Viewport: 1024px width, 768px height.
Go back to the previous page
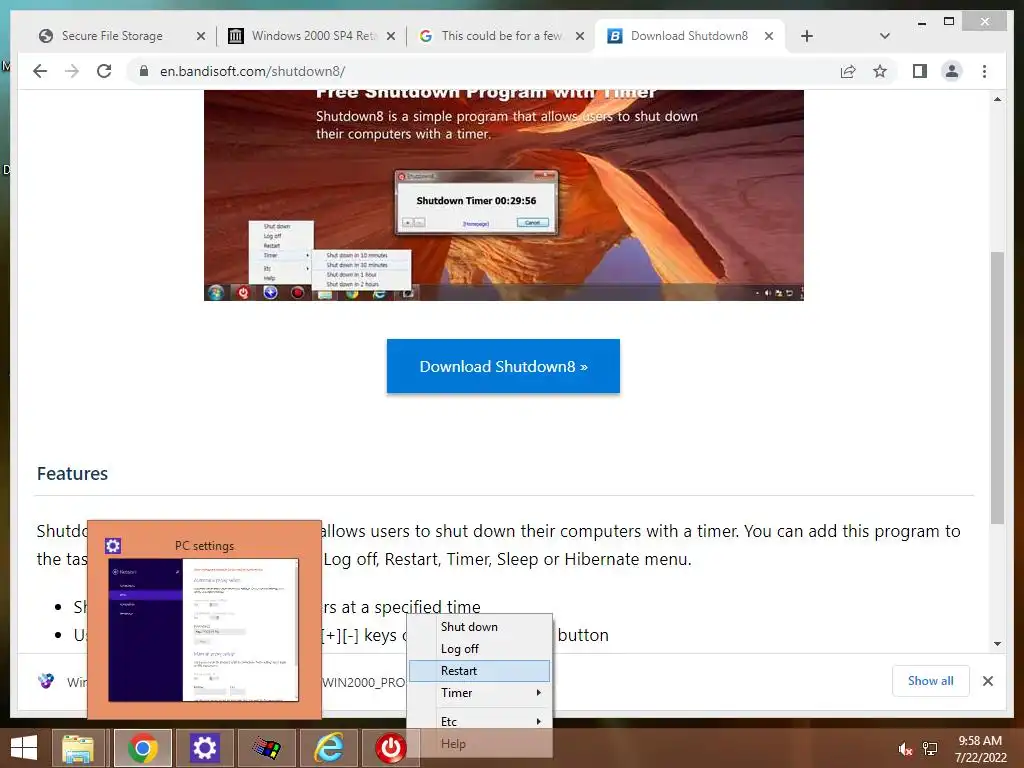click(40, 71)
